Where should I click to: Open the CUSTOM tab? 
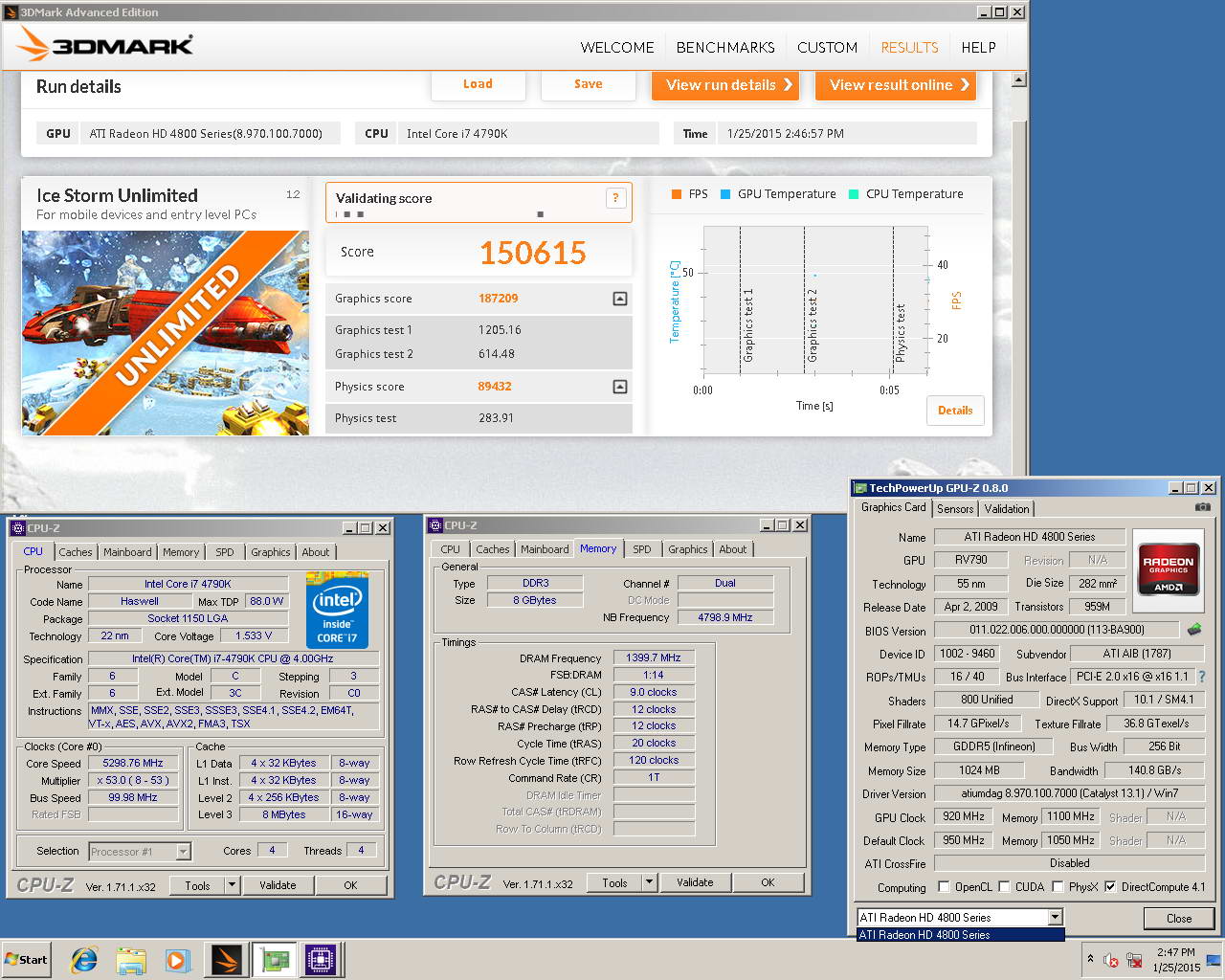(x=827, y=47)
